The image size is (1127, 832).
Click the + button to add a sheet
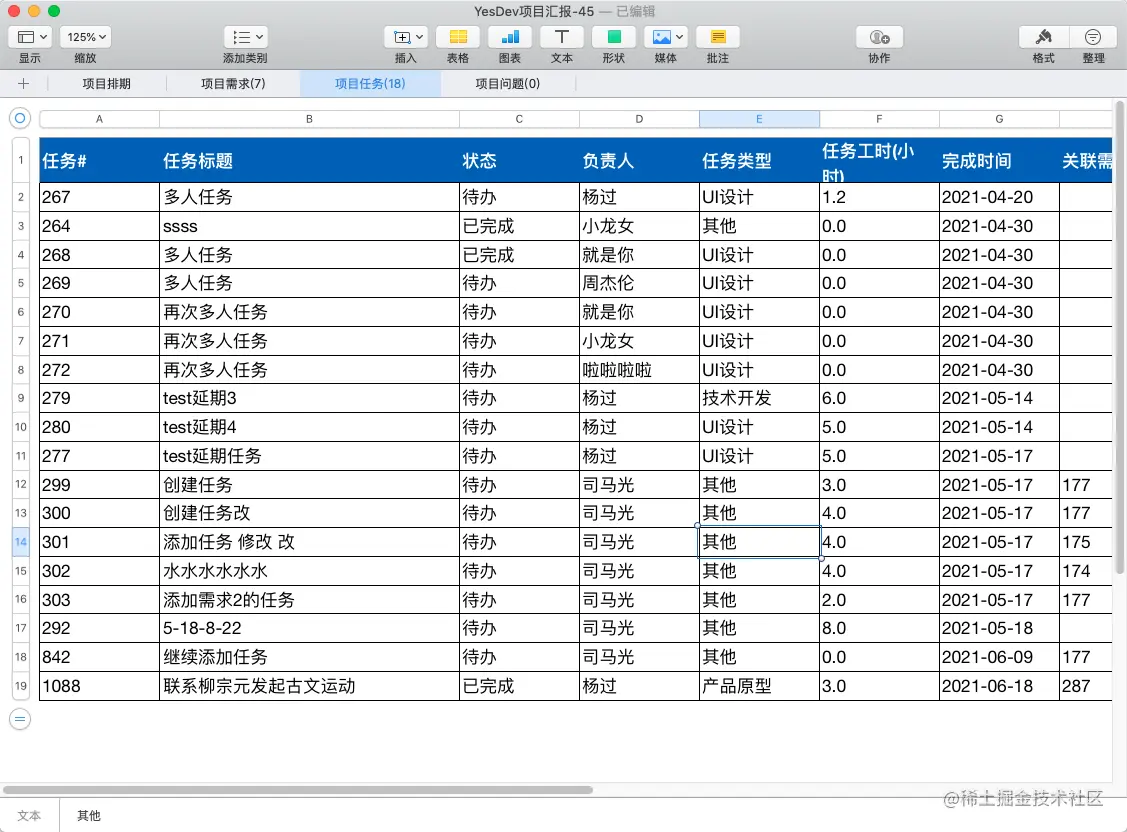point(22,84)
